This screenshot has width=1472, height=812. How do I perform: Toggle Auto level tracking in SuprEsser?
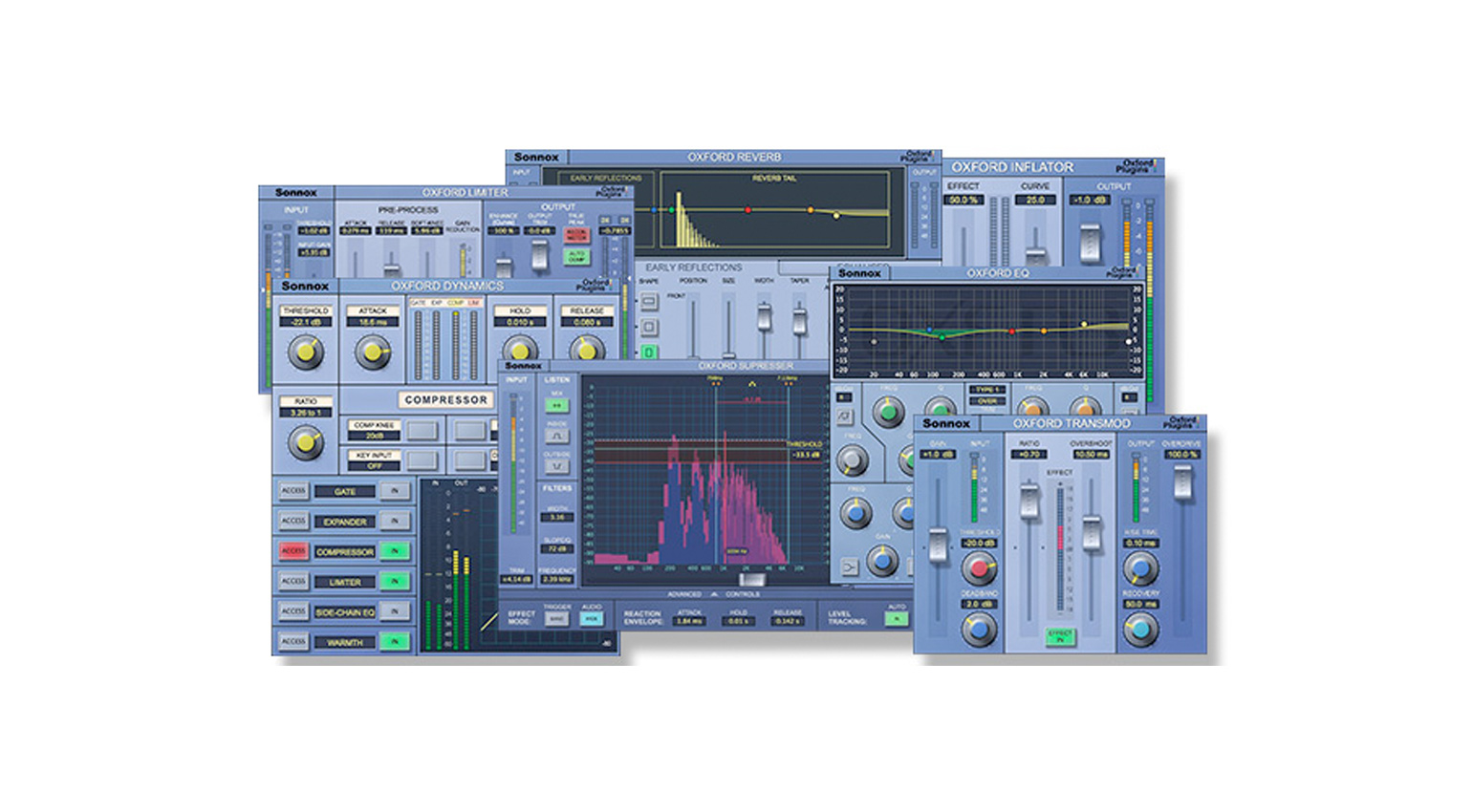[896, 619]
